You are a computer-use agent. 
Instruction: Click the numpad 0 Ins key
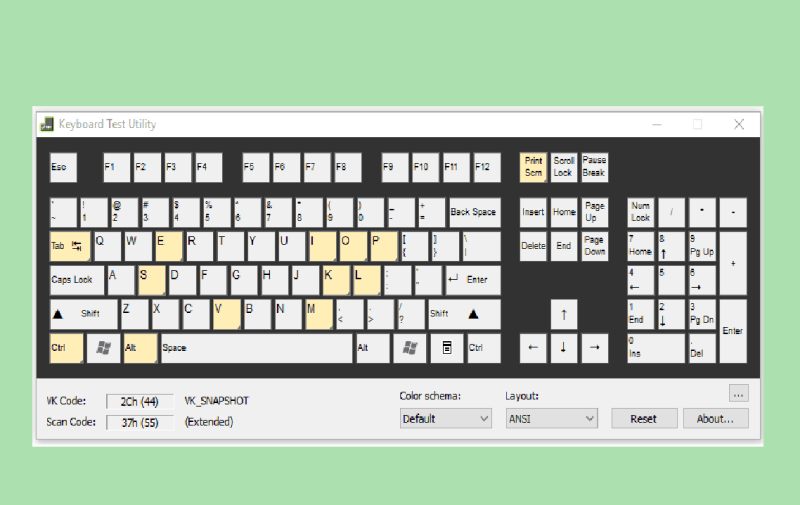(656, 348)
